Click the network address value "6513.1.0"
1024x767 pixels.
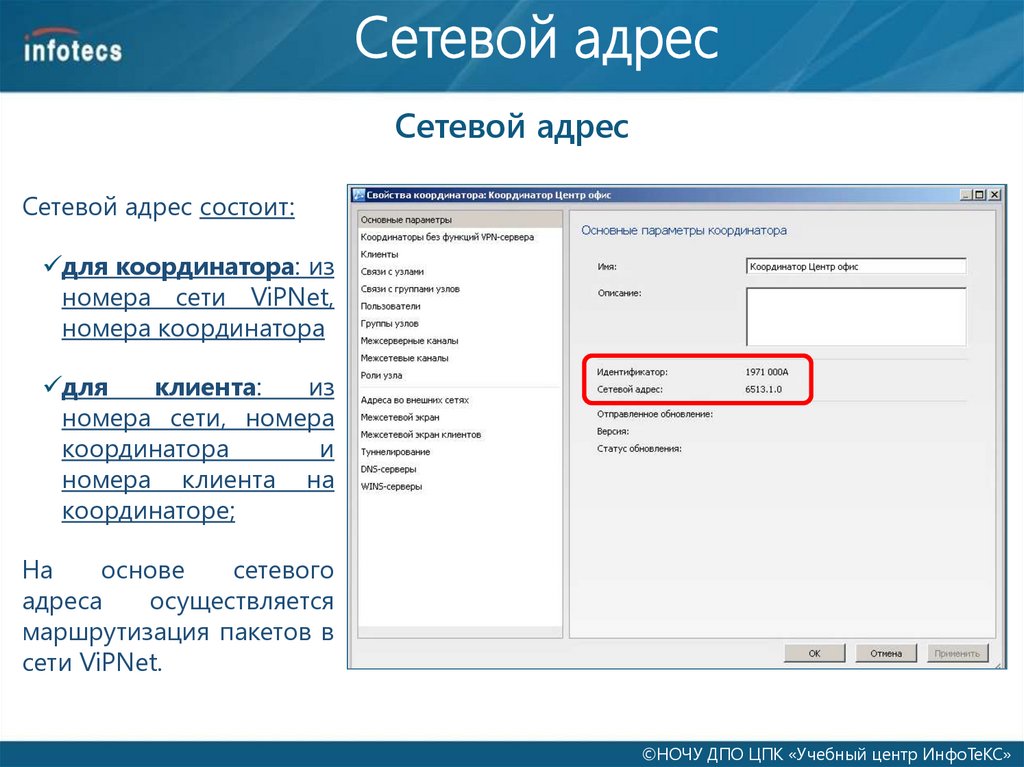pyautogui.click(x=763, y=389)
